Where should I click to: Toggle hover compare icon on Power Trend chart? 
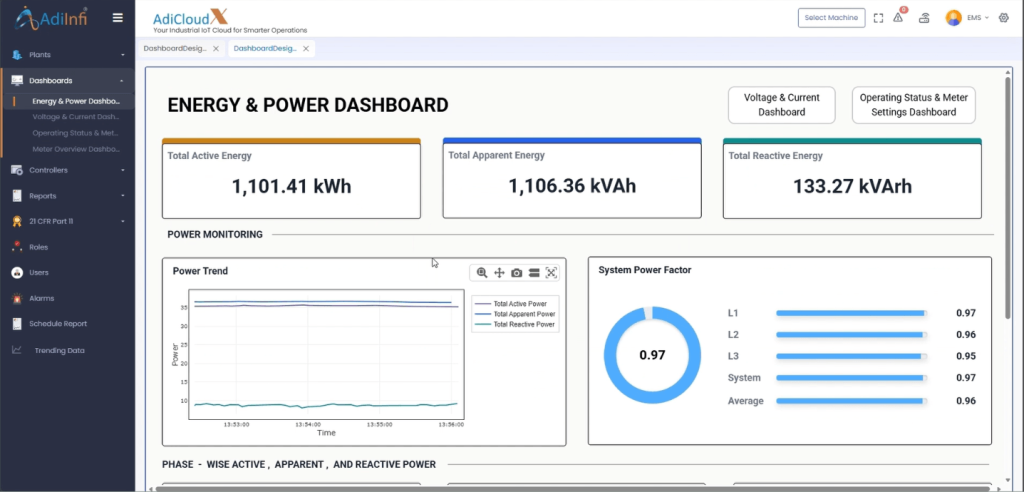click(534, 273)
